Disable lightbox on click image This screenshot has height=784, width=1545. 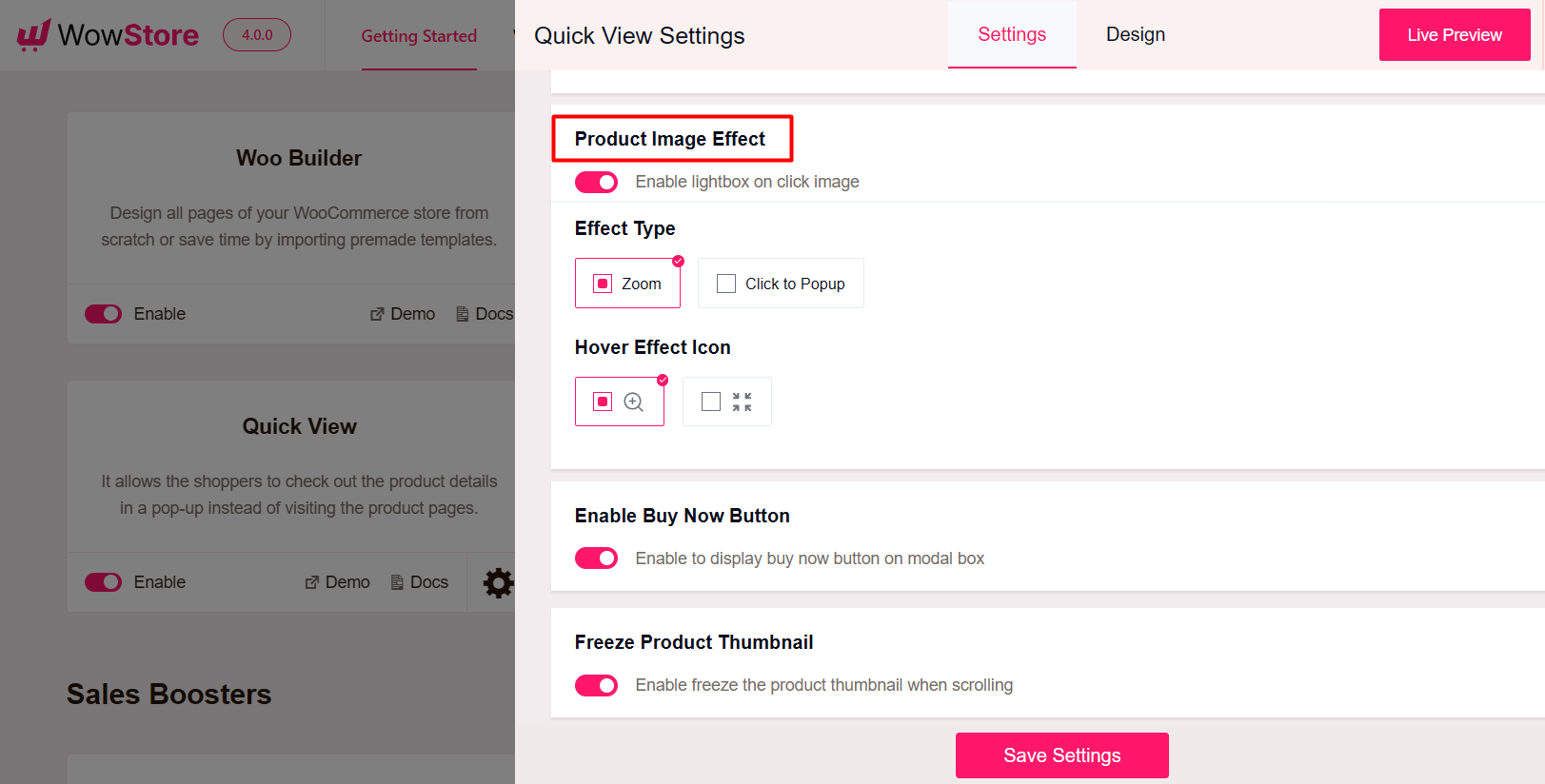click(x=596, y=182)
